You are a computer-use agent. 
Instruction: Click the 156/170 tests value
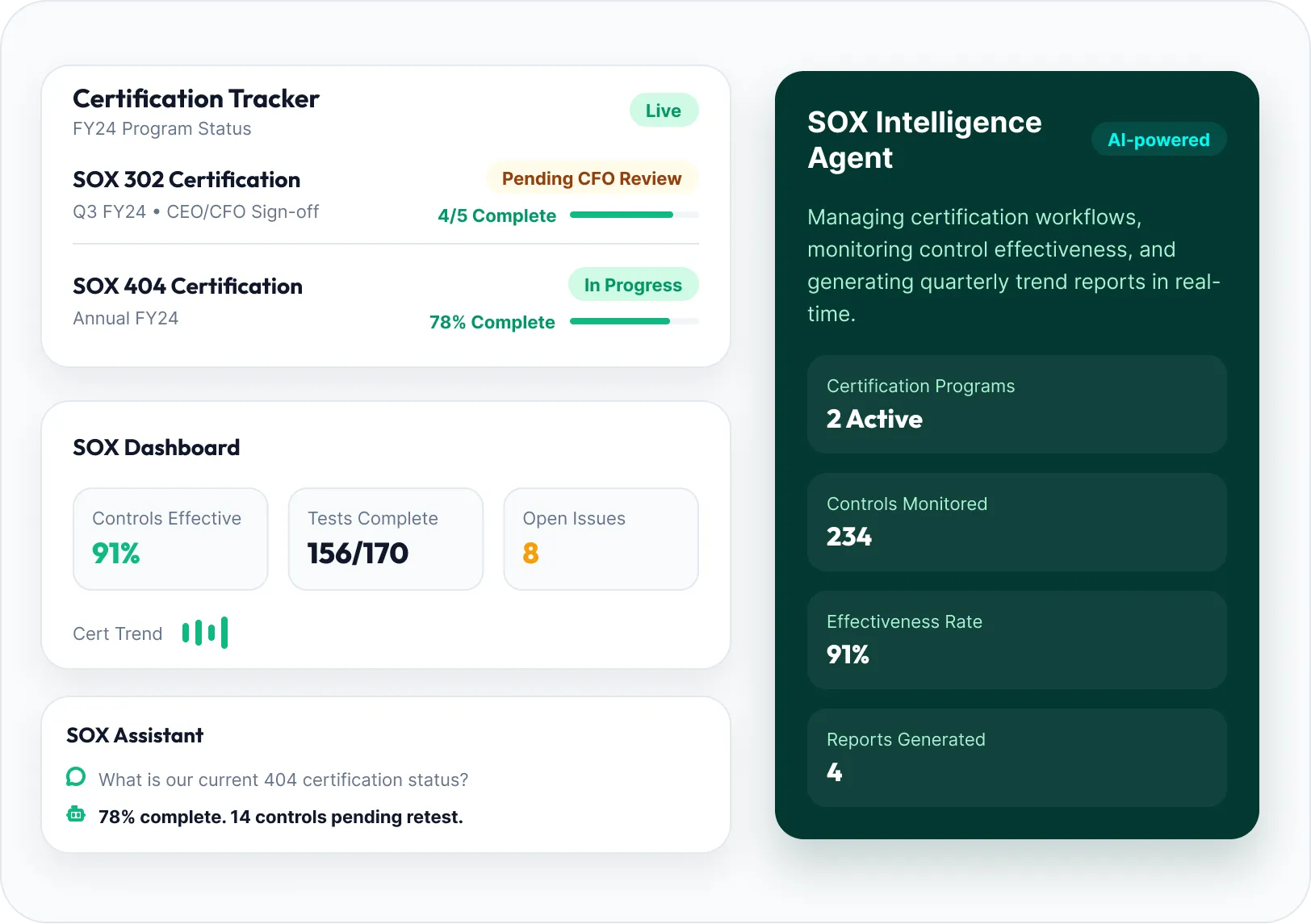[358, 553]
